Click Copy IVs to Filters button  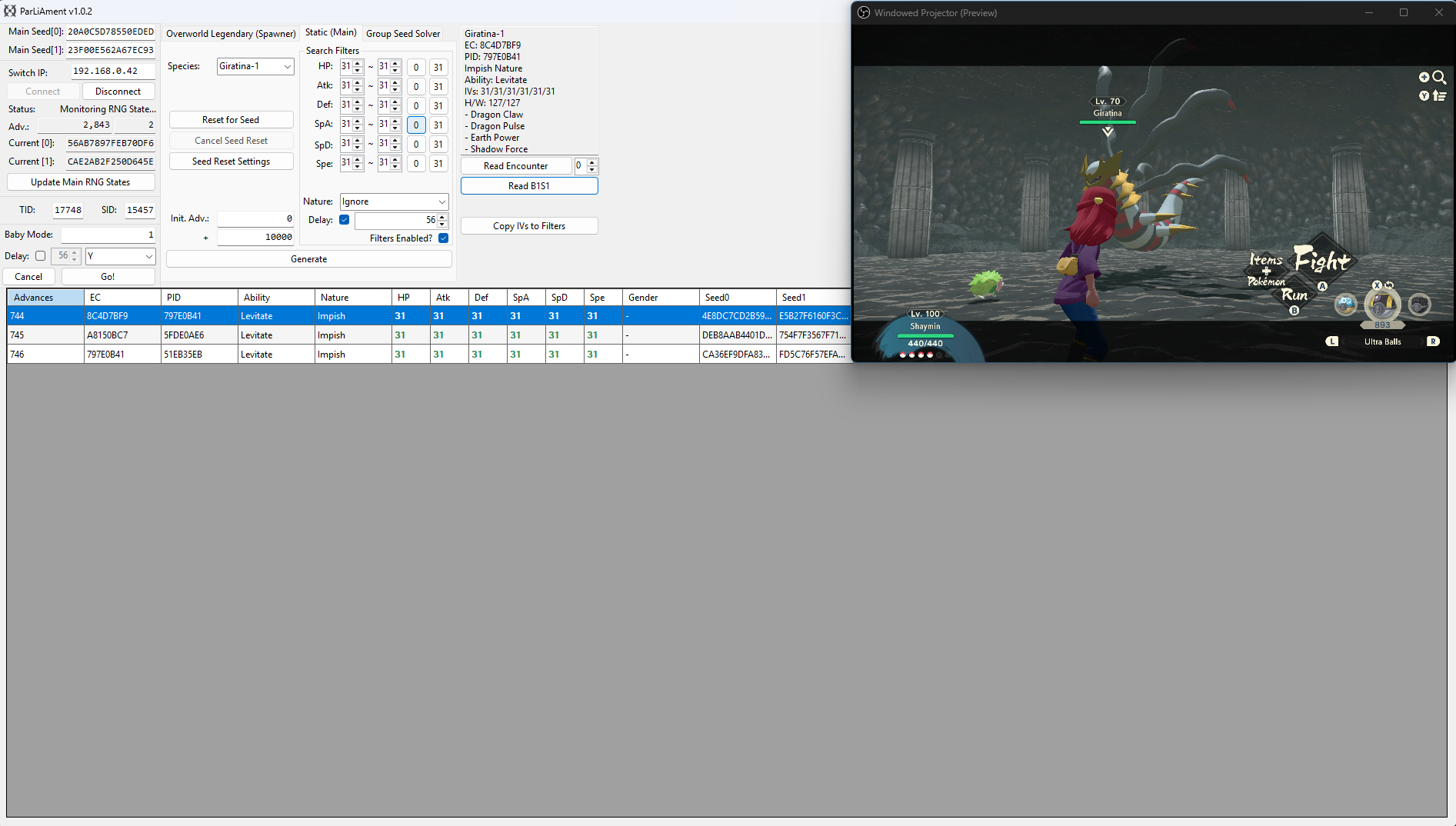point(529,226)
